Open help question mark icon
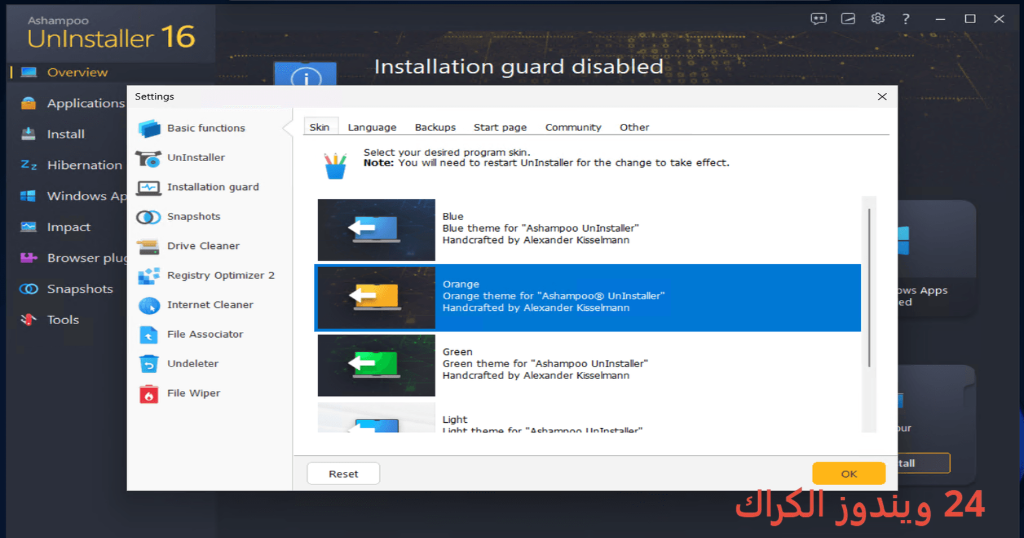Image resolution: width=1024 pixels, height=538 pixels. click(906, 19)
